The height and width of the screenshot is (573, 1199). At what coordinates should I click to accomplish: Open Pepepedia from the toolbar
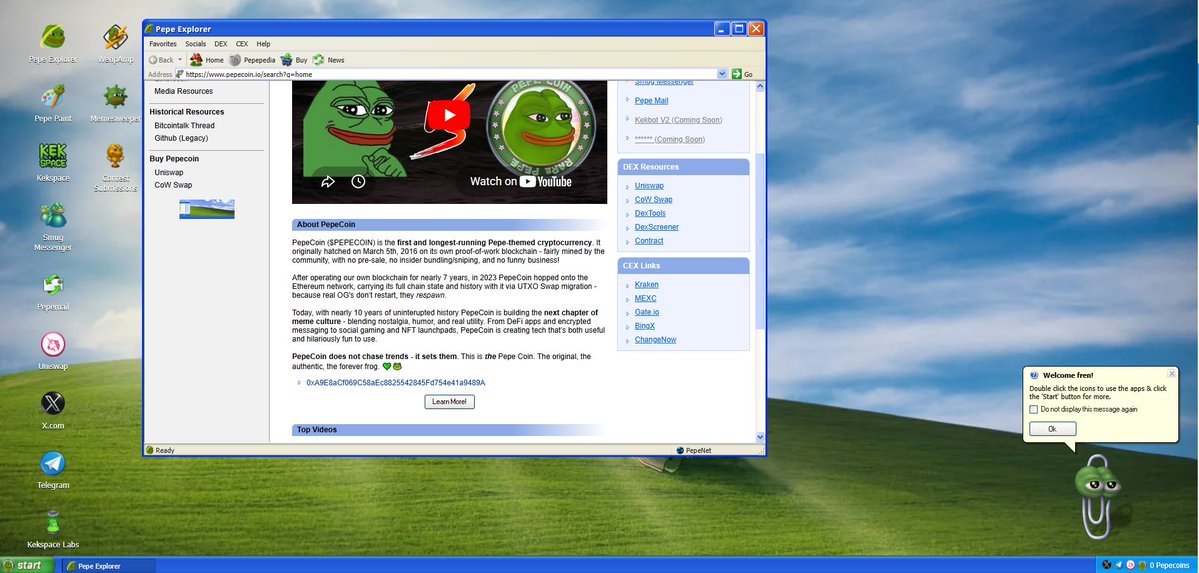(252, 60)
